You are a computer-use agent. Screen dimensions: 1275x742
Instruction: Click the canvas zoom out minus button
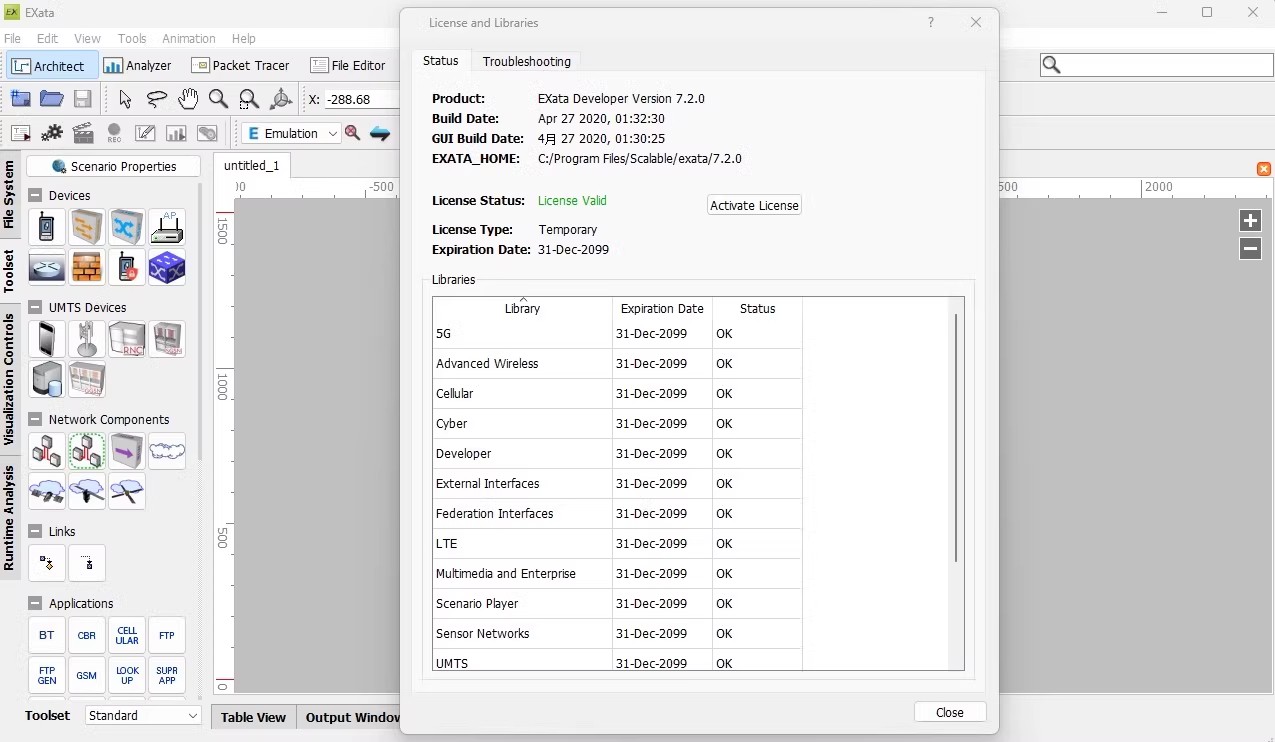pos(1250,249)
